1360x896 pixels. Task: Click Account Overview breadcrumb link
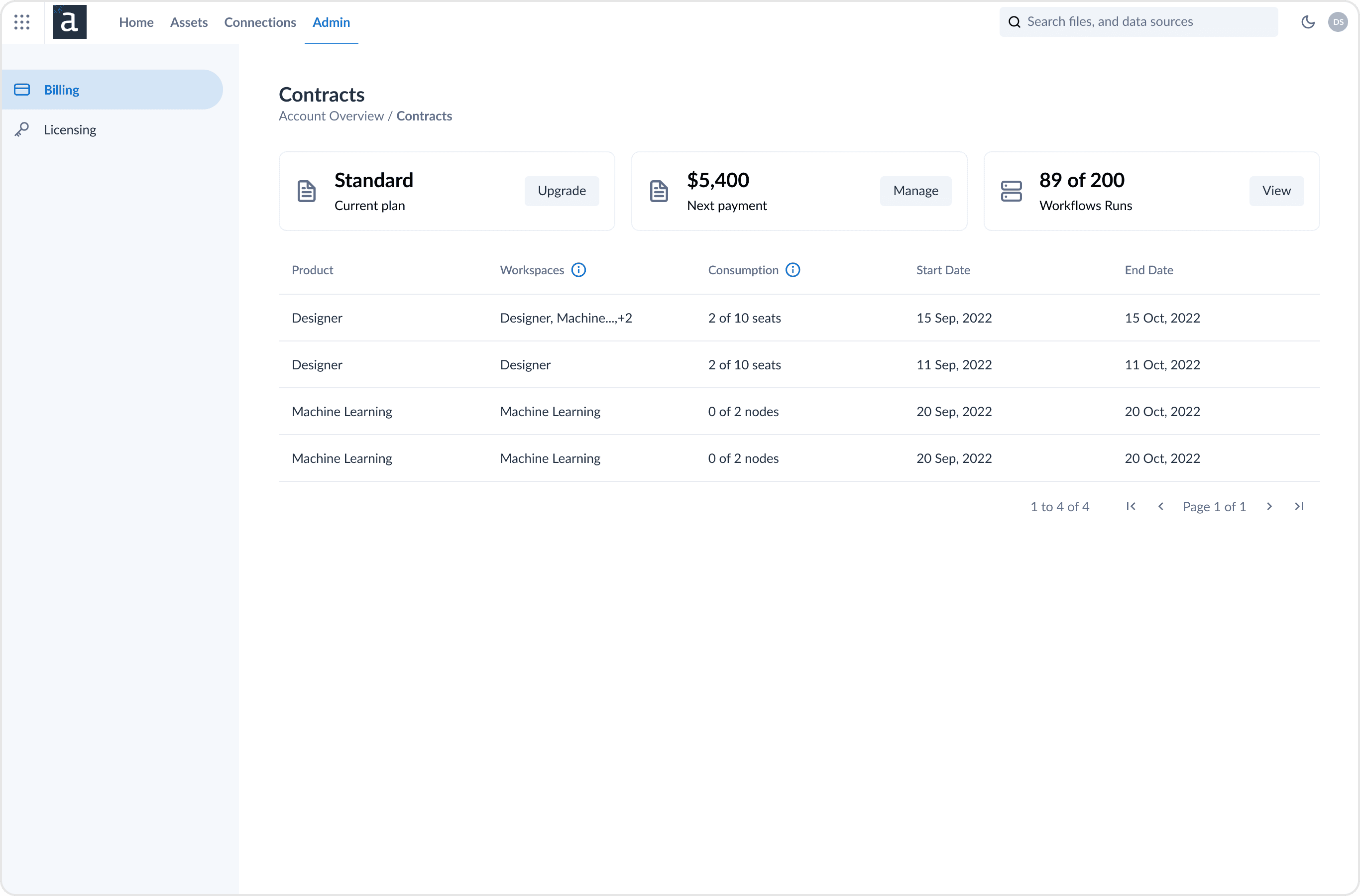(x=331, y=116)
